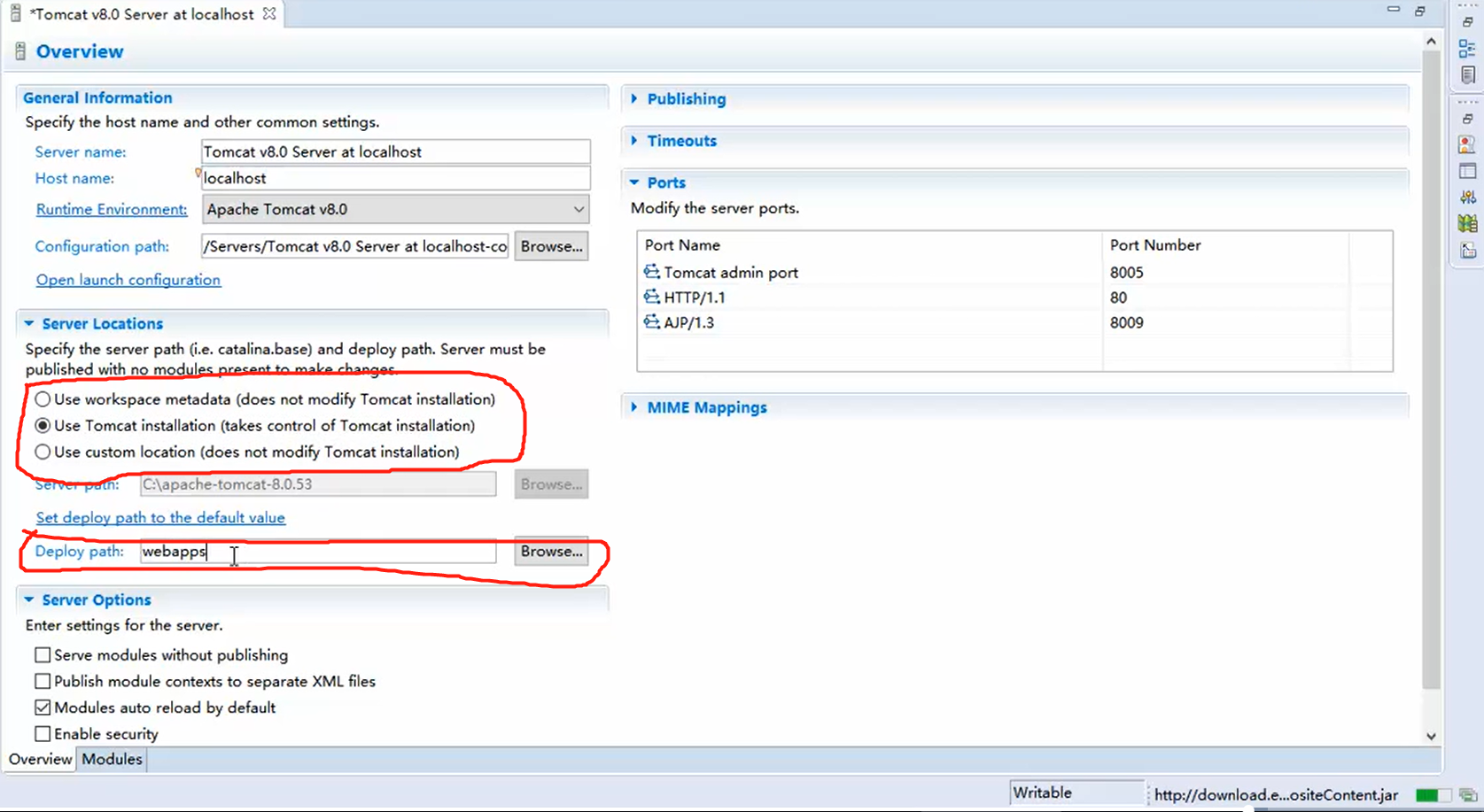The height and width of the screenshot is (812, 1484).
Task: Expand the Publishing section
Action: 634,98
